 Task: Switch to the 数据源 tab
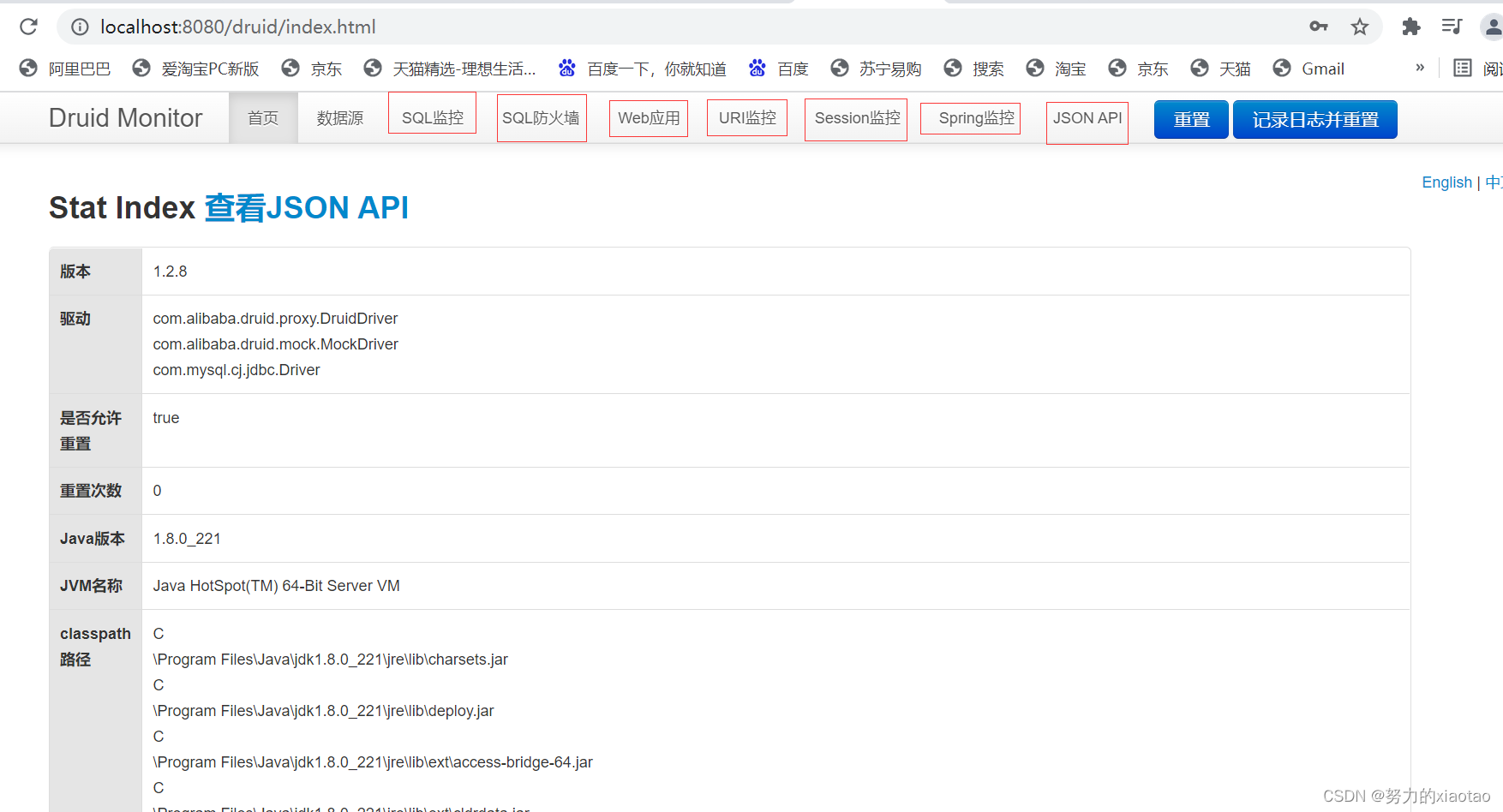(340, 117)
